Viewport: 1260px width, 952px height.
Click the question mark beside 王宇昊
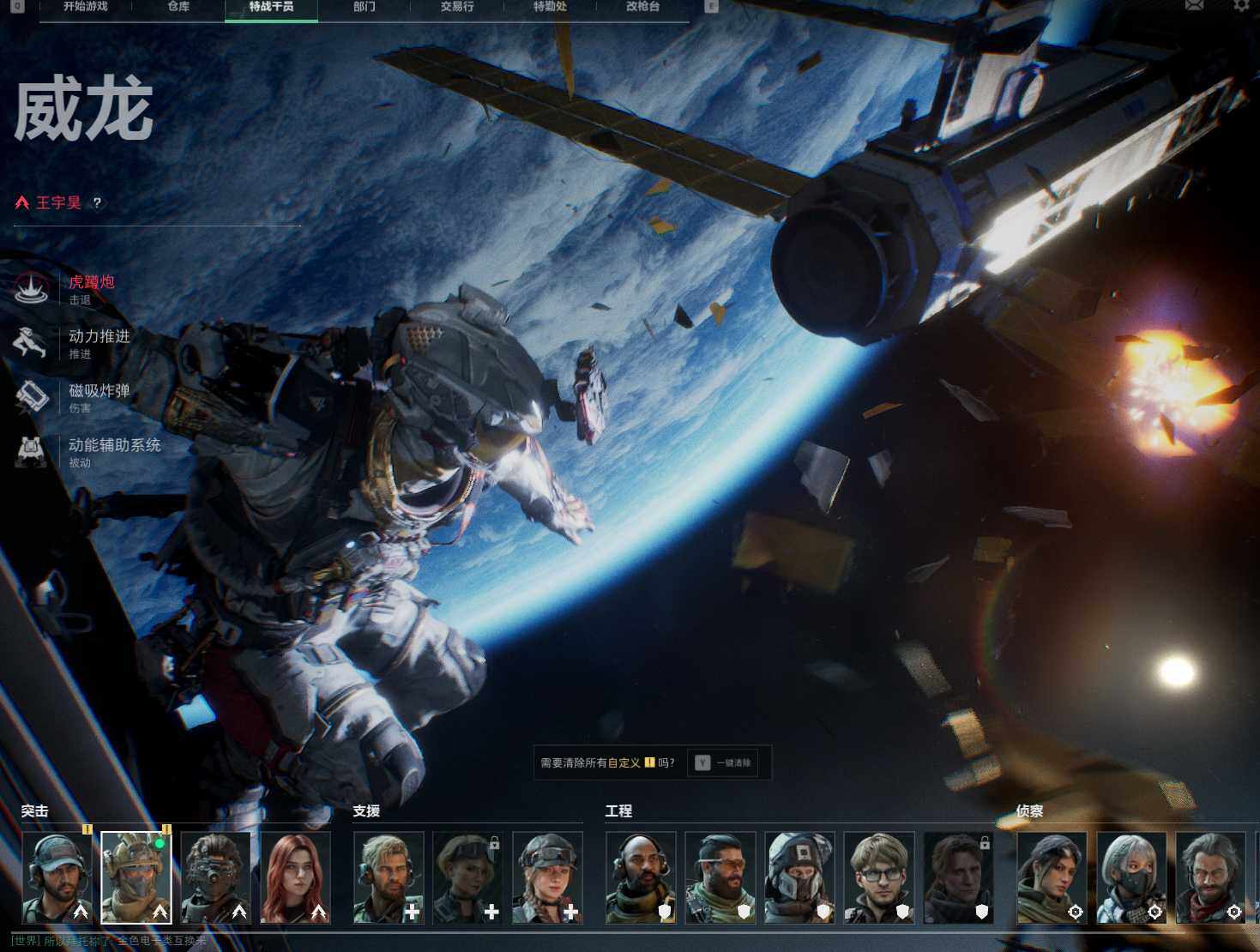tap(97, 203)
